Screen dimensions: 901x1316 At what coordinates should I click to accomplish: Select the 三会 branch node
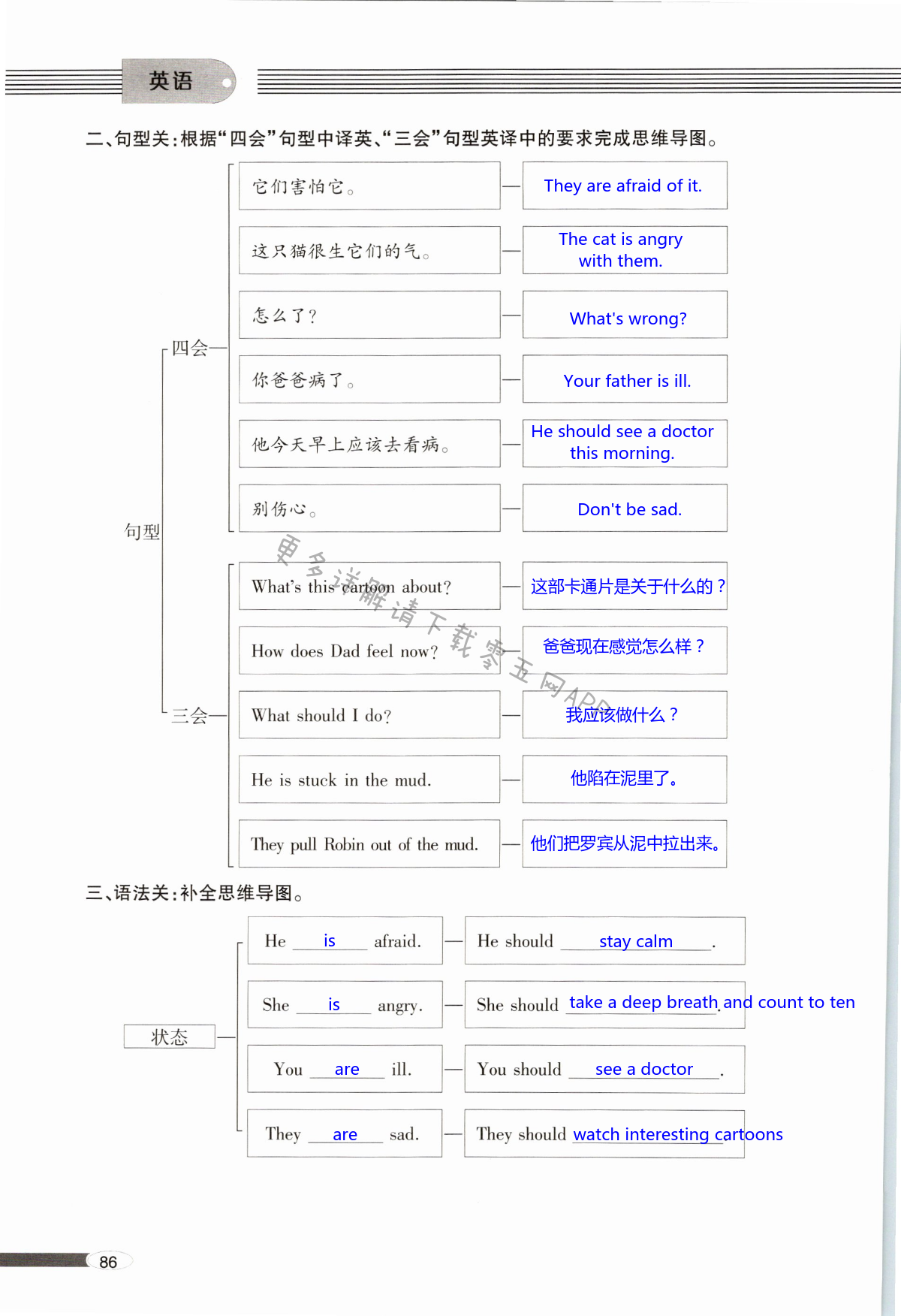[189, 715]
